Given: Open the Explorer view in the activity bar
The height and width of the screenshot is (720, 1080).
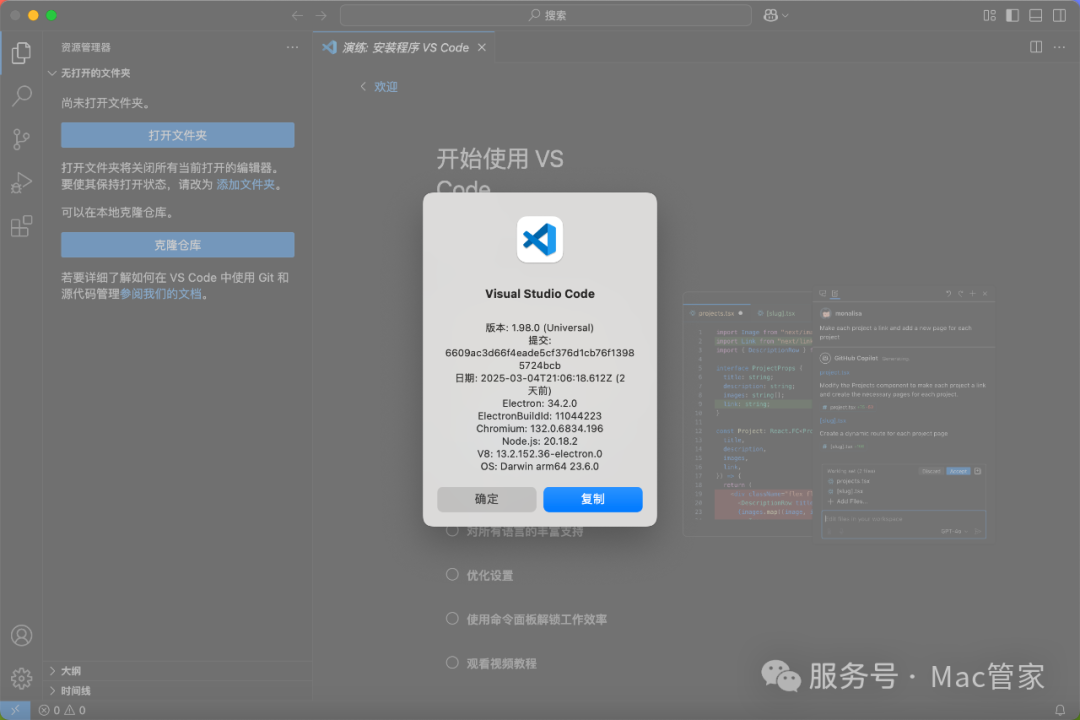Looking at the screenshot, I should click(21, 53).
